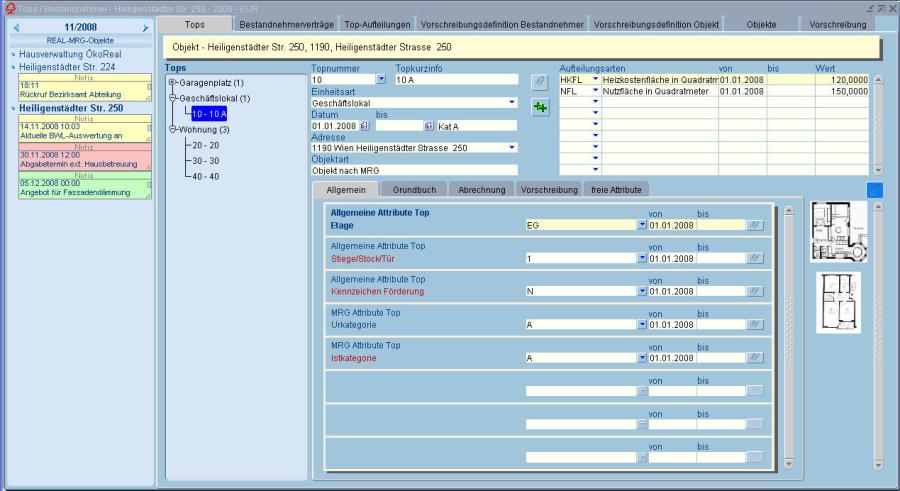
Task: Open the upper floor plan thumbnail
Action: [x=839, y=231]
